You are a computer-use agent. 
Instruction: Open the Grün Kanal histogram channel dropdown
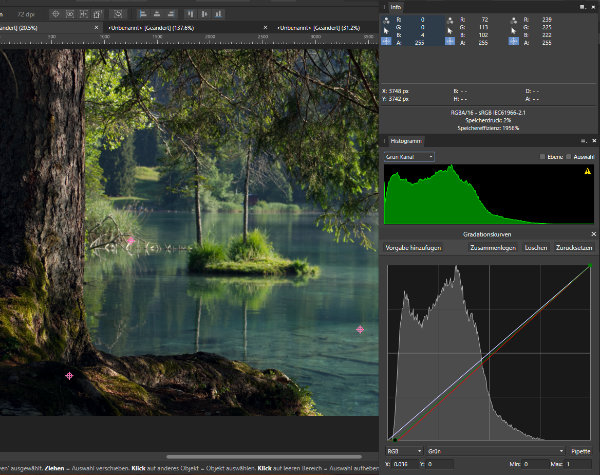(409, 157)
